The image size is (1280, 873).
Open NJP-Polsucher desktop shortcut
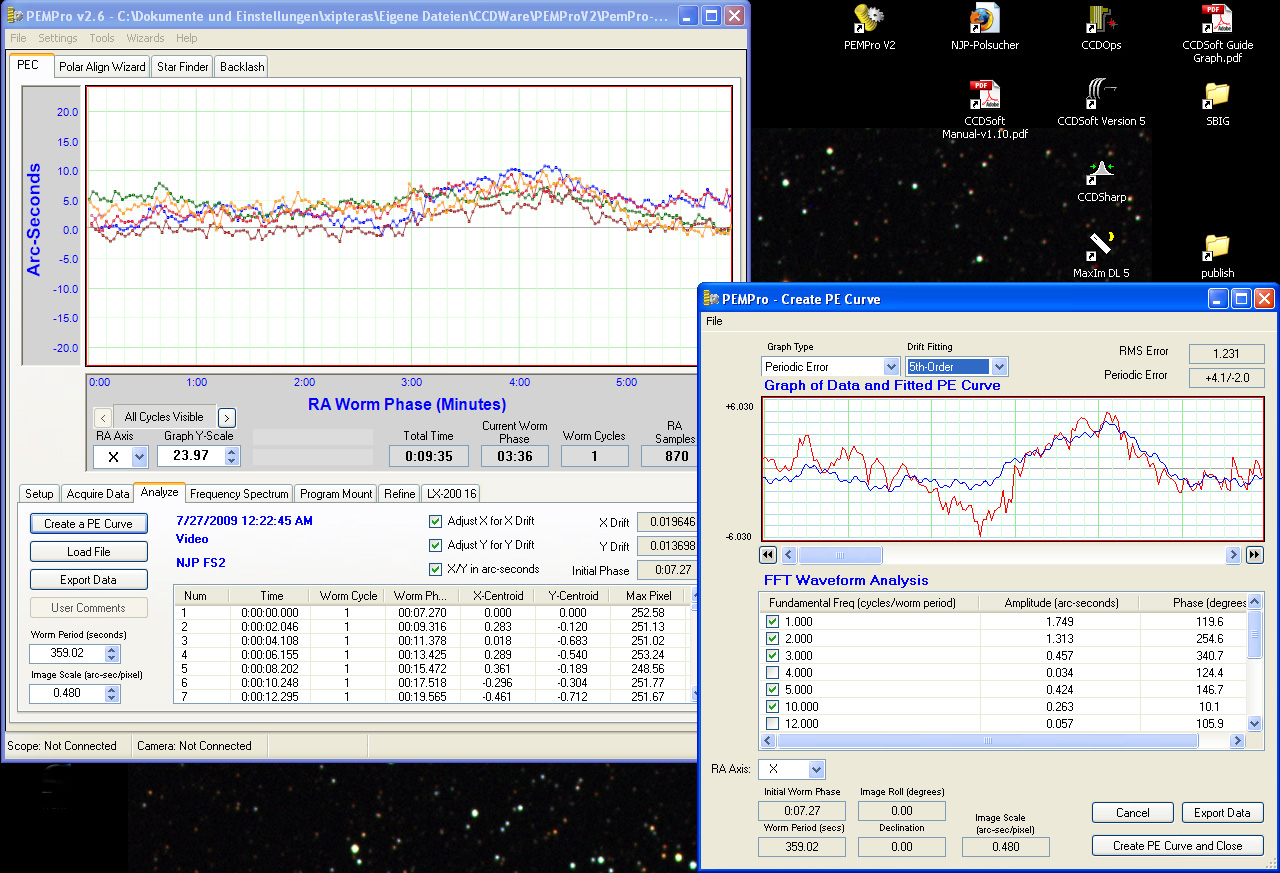[984, 20]
